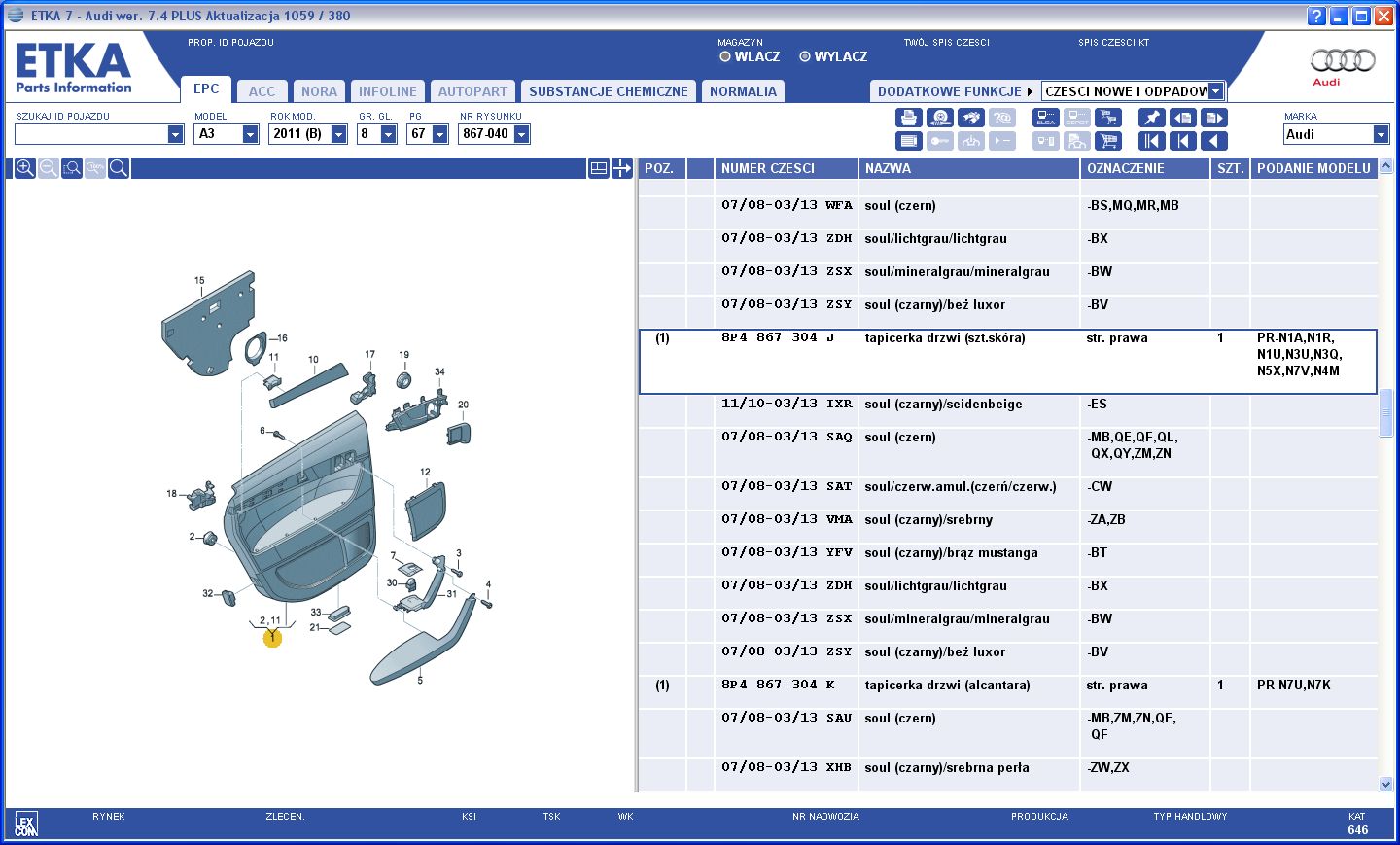The width and height of the screenshot is (1400, 845).
Task: Go to next page document icon
Action: 1214,118
